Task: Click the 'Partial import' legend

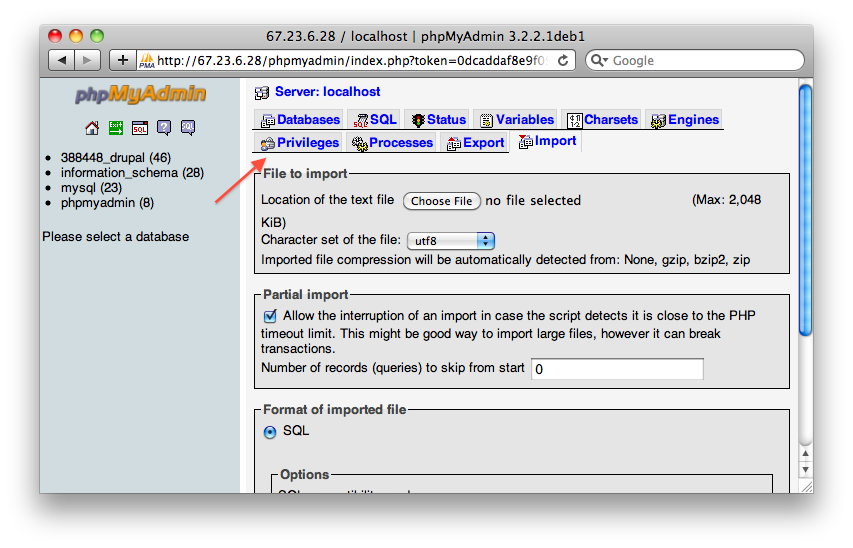Action: click(x=306, y=294)
